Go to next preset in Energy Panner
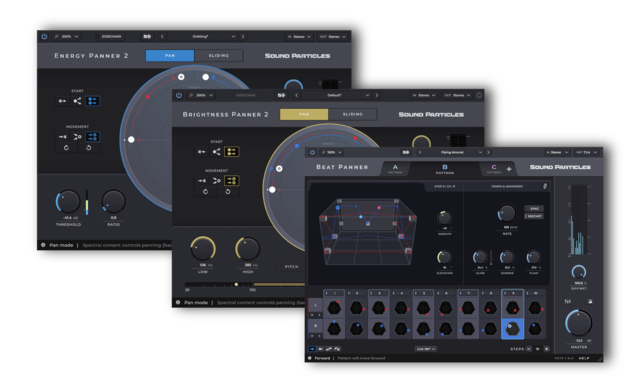Screen dimensions: 640x377 (243, 36)
